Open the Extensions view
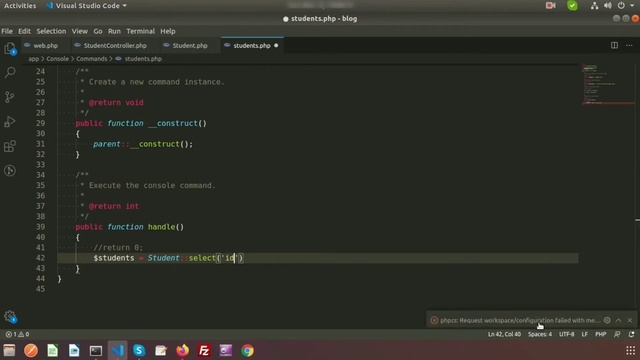The width and height of the screenshot is (640, 360). click(10, 146)
